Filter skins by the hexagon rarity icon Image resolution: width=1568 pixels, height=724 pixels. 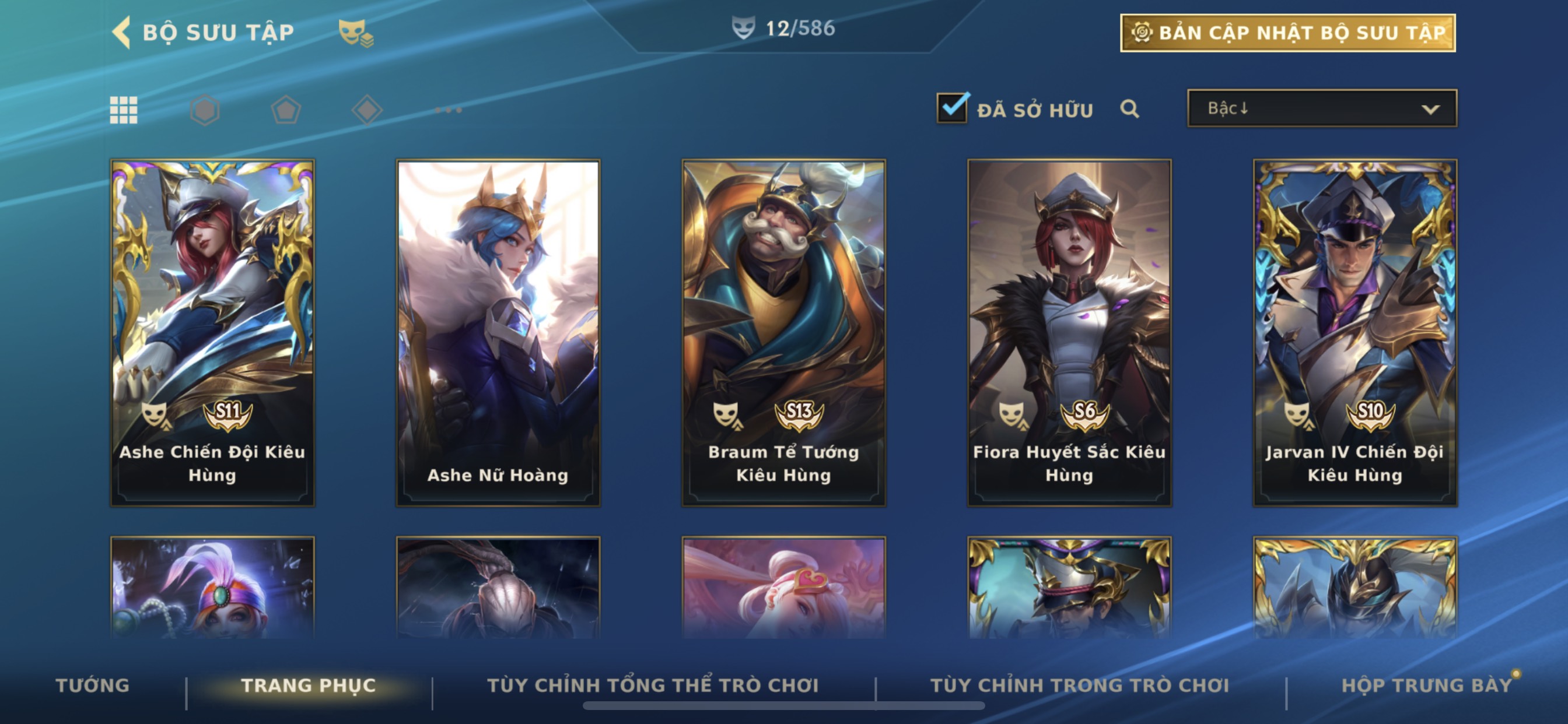click(x=205, y=110)
